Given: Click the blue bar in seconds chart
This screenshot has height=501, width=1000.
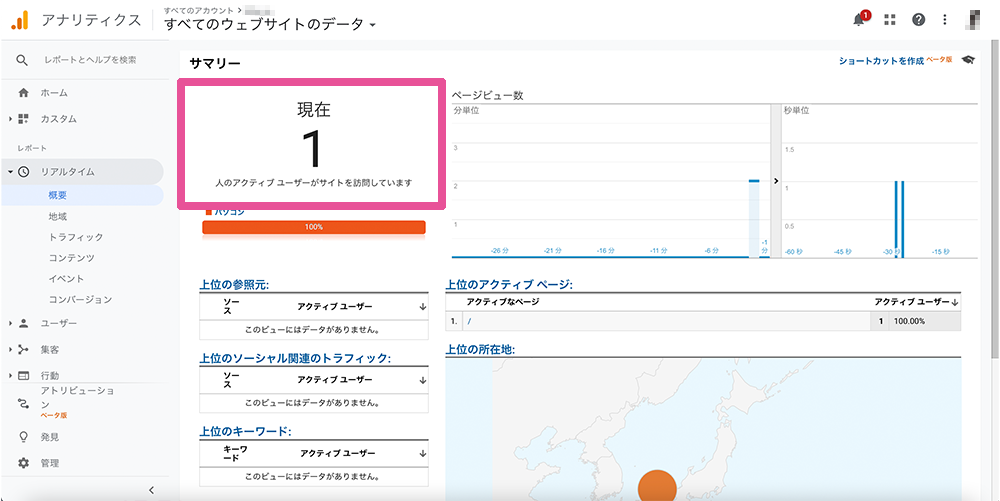Looking at the screenshot, I should (899, 219).
